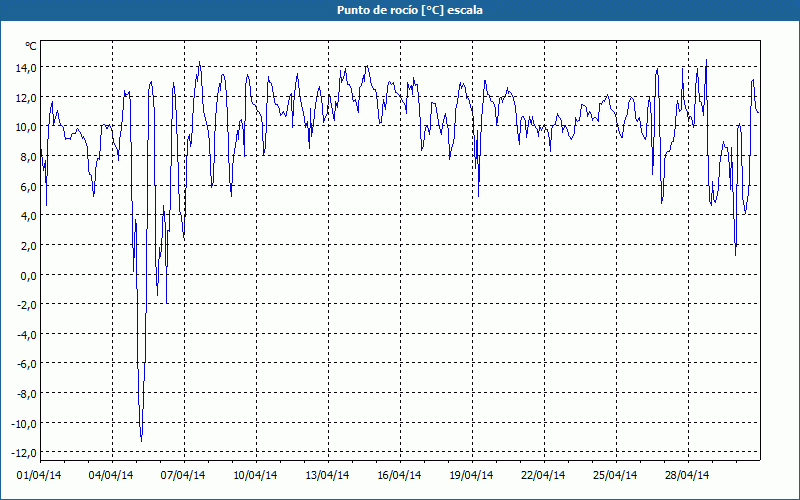Screen dimensions: 800x500
Task: Click the 07/04/14 date label
Action: coord(183,475)
